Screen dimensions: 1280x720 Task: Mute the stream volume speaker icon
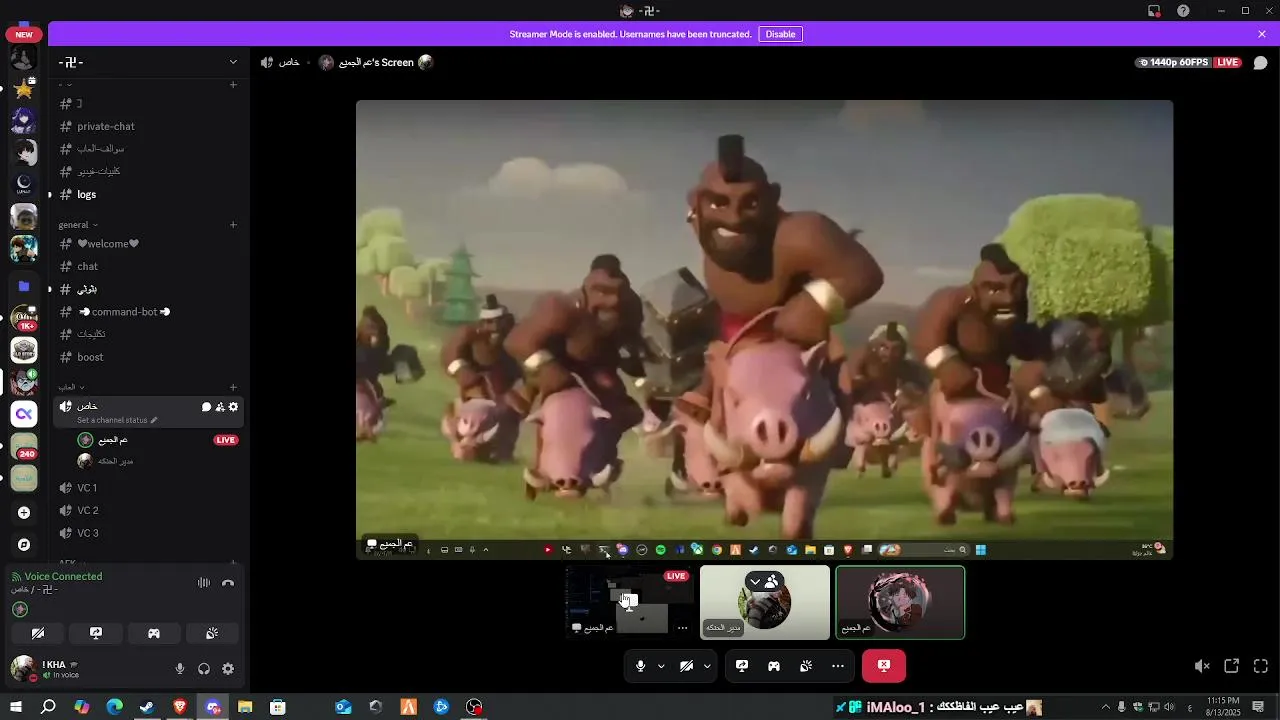(x=1202, y=666)
